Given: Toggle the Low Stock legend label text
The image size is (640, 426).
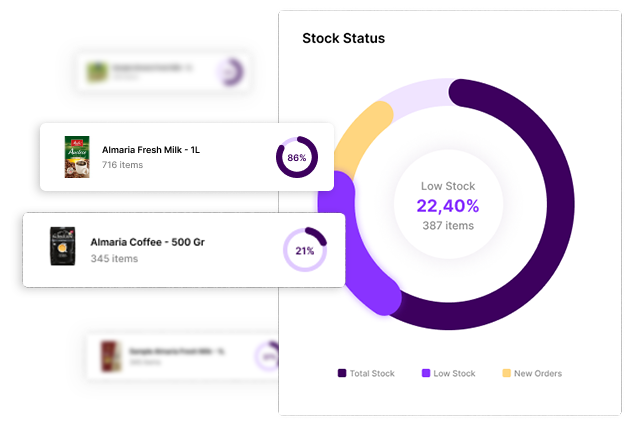Looking at the screenshot, I should tap(457, 373).
